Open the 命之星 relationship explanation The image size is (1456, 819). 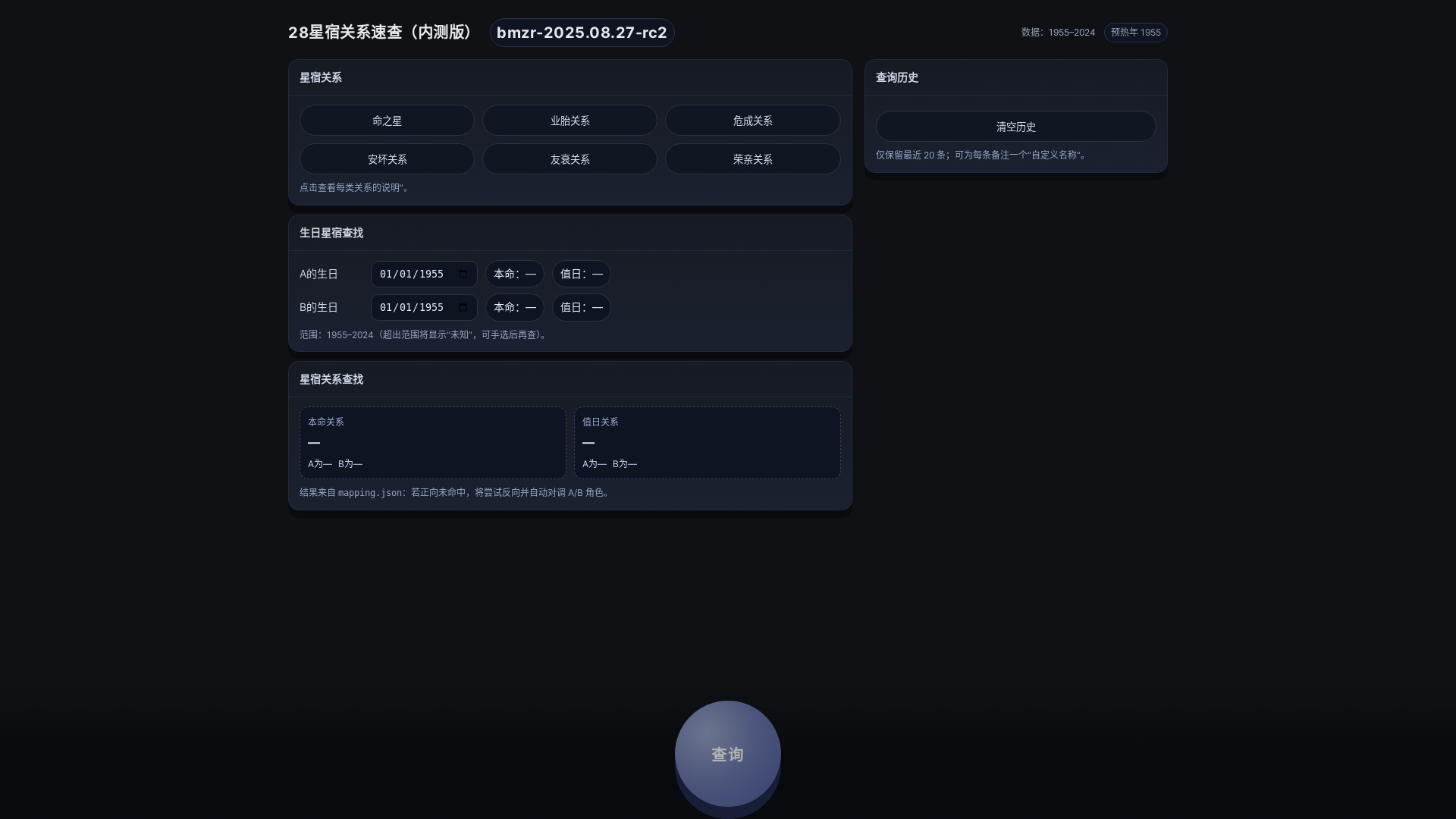387,121
